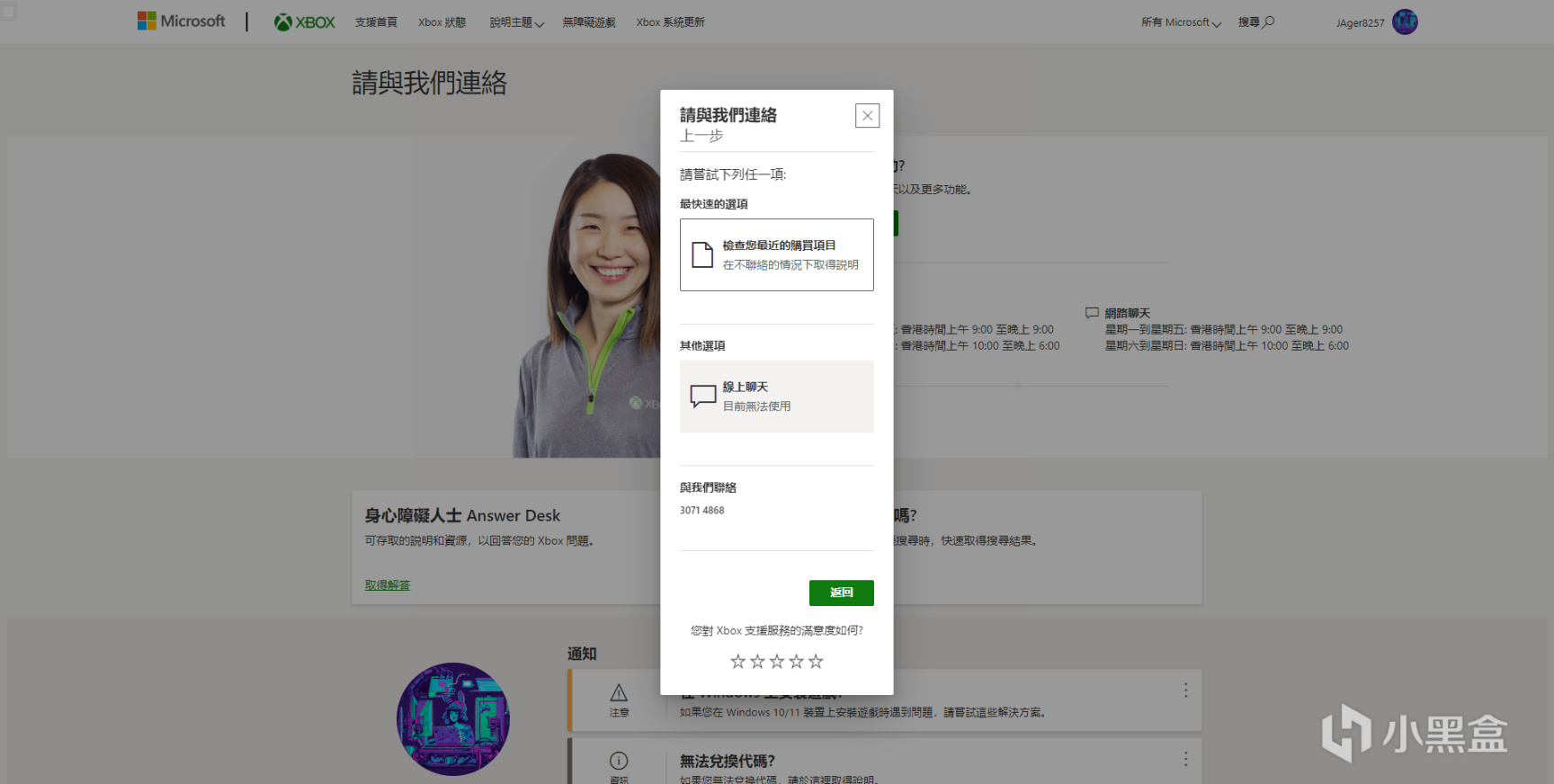
Task: Open Xbox 系統更新 in the navigation
Action: coord(670,22)
